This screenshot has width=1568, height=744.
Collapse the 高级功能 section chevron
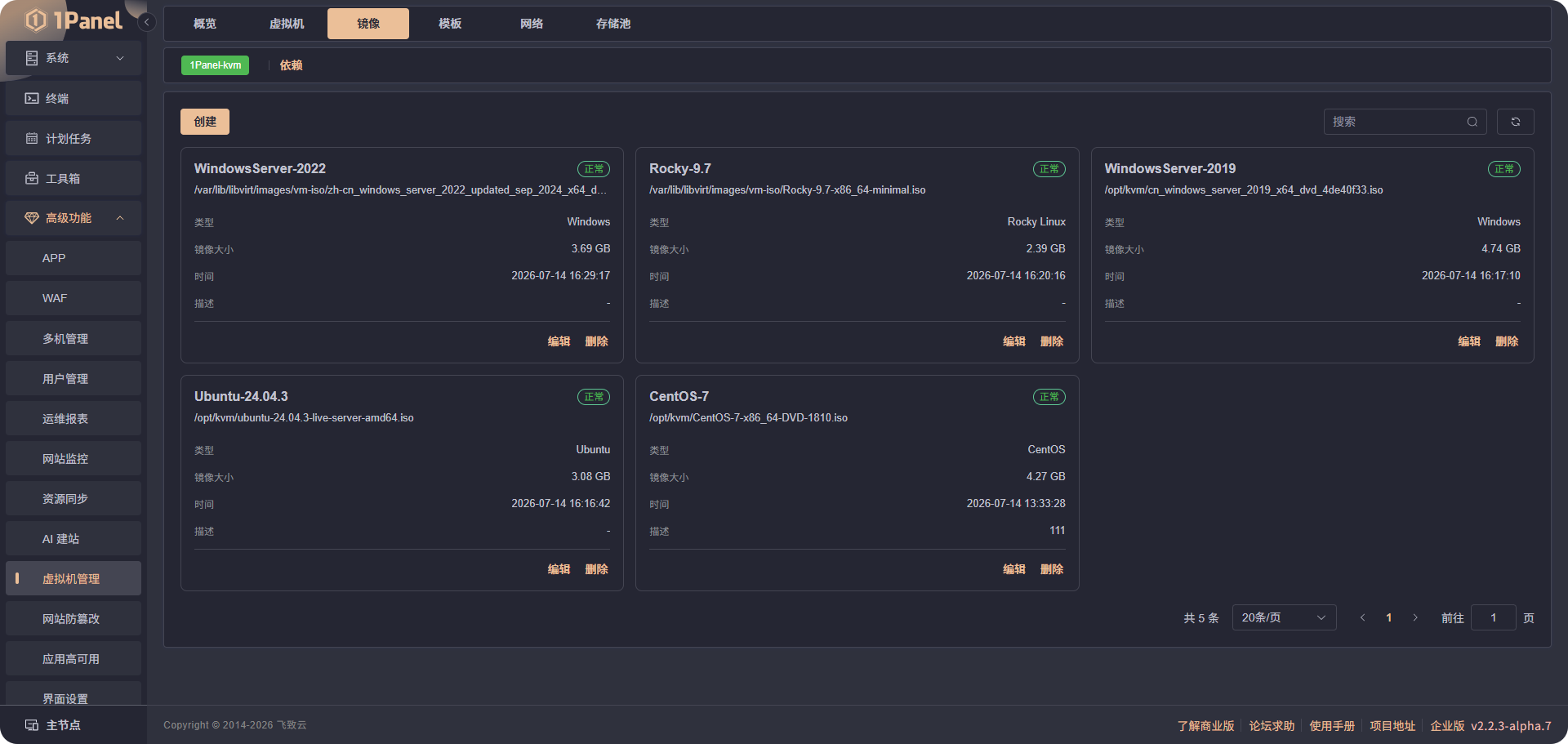tap(120, 218)
